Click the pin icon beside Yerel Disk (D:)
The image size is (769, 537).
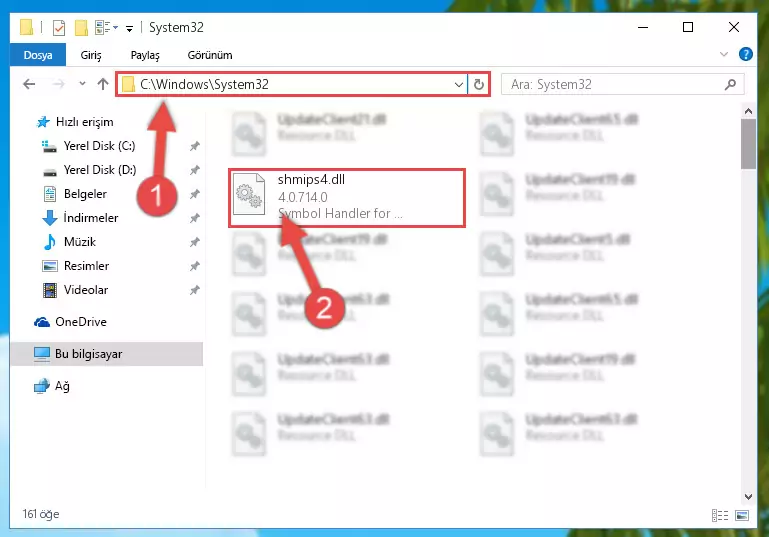pyautogui.click(x=195, y=170)
